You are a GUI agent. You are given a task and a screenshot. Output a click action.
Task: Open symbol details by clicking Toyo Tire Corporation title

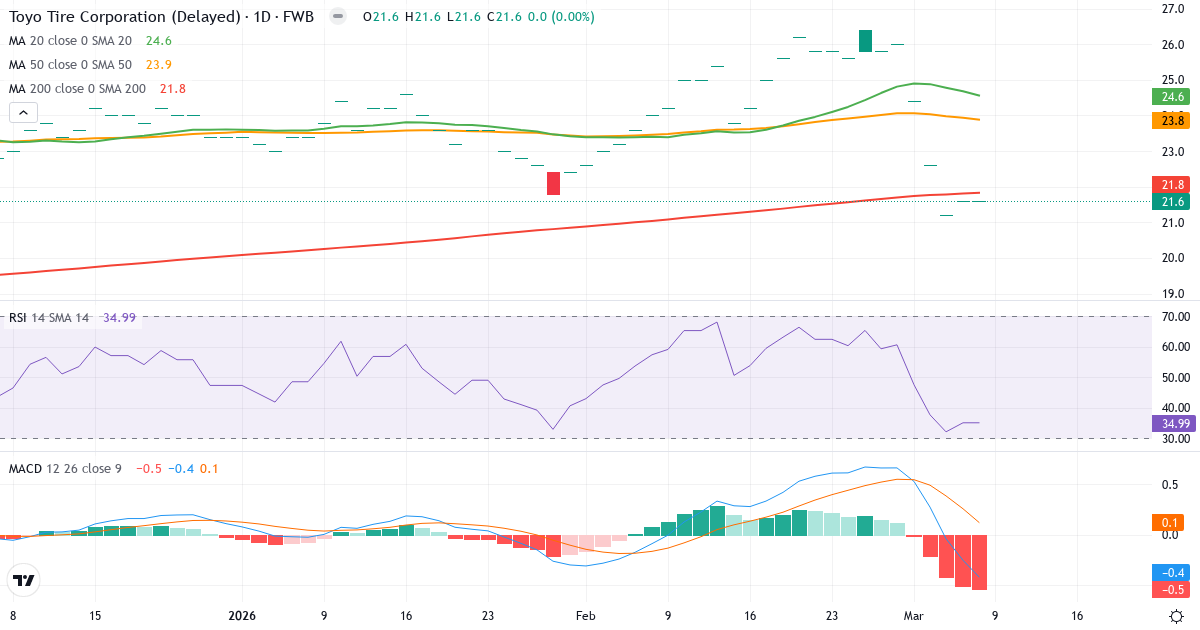coord(120,16)
